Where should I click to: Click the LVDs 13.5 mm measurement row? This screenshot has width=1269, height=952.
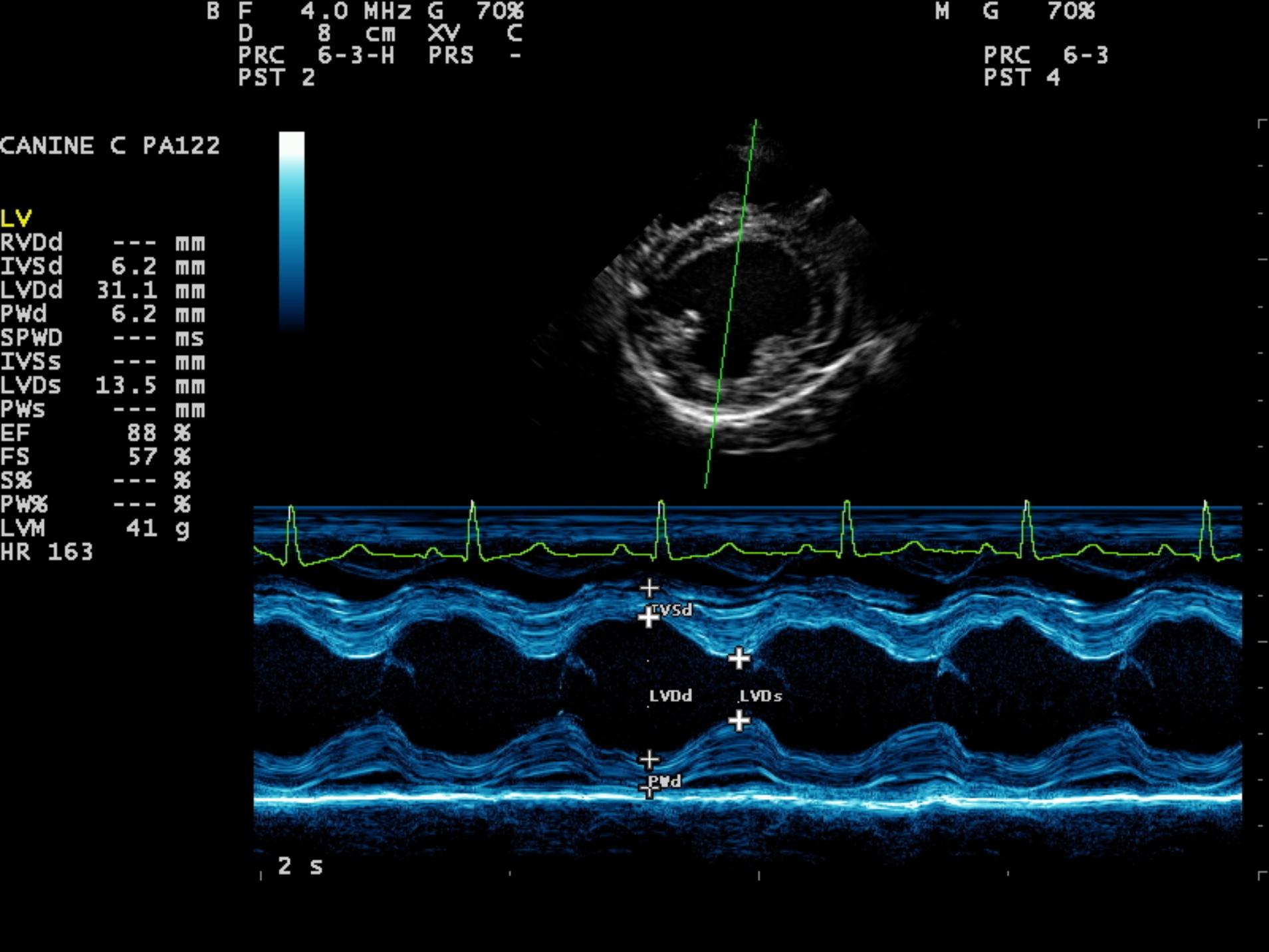(x=103, y=386)
